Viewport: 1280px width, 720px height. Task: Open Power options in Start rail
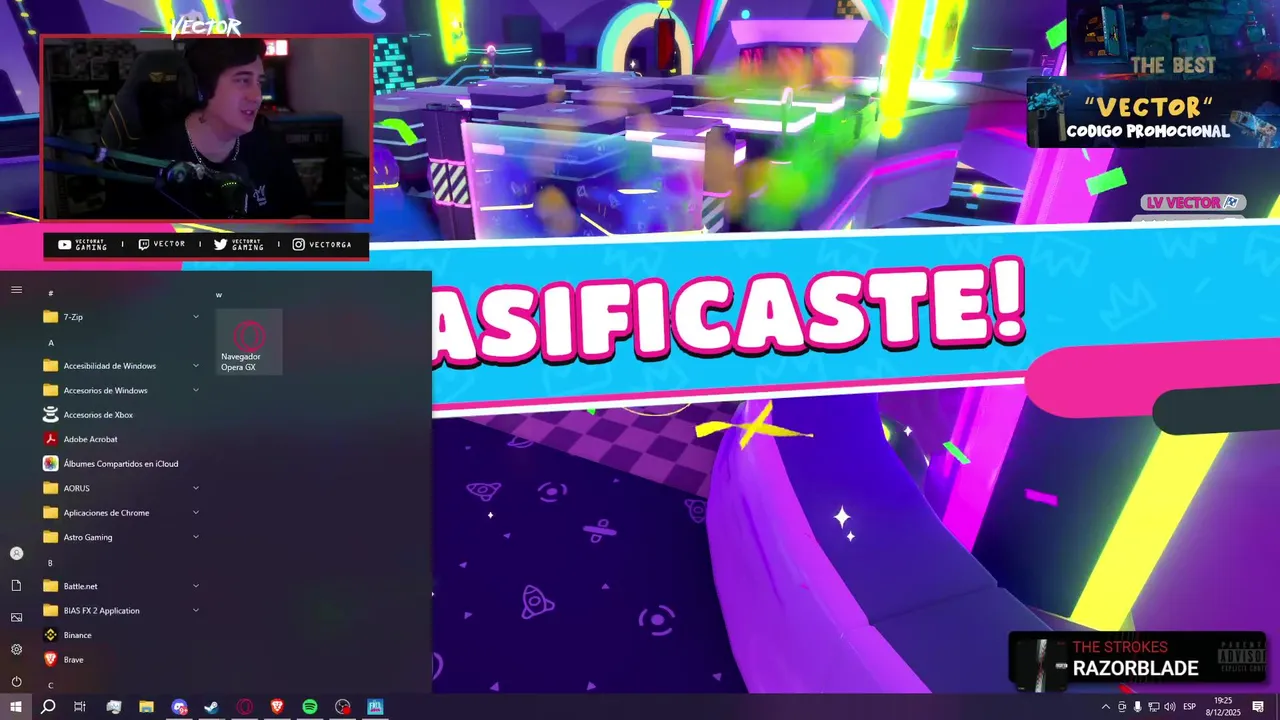click(x=16, y=681)
